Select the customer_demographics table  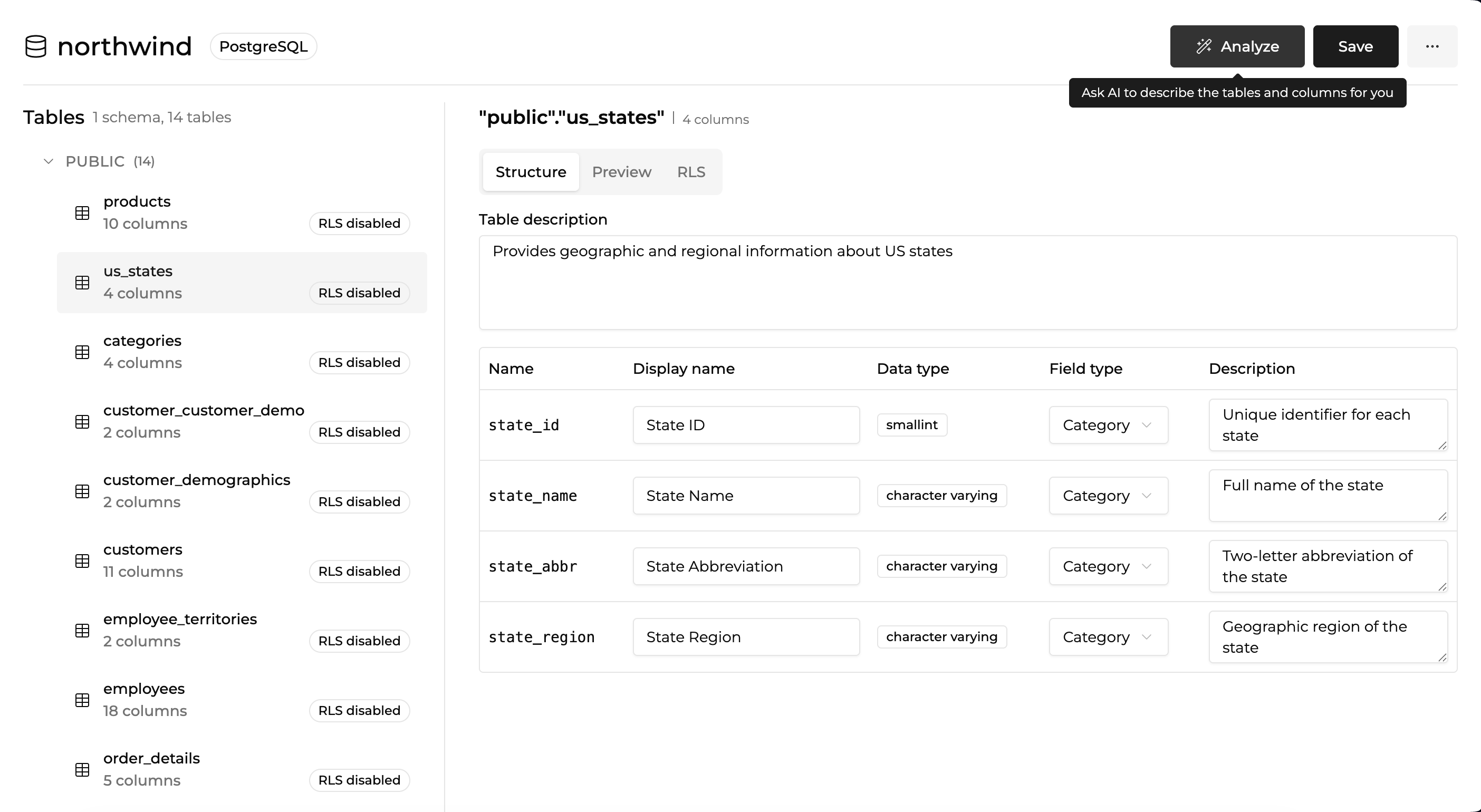click(197, 490)
